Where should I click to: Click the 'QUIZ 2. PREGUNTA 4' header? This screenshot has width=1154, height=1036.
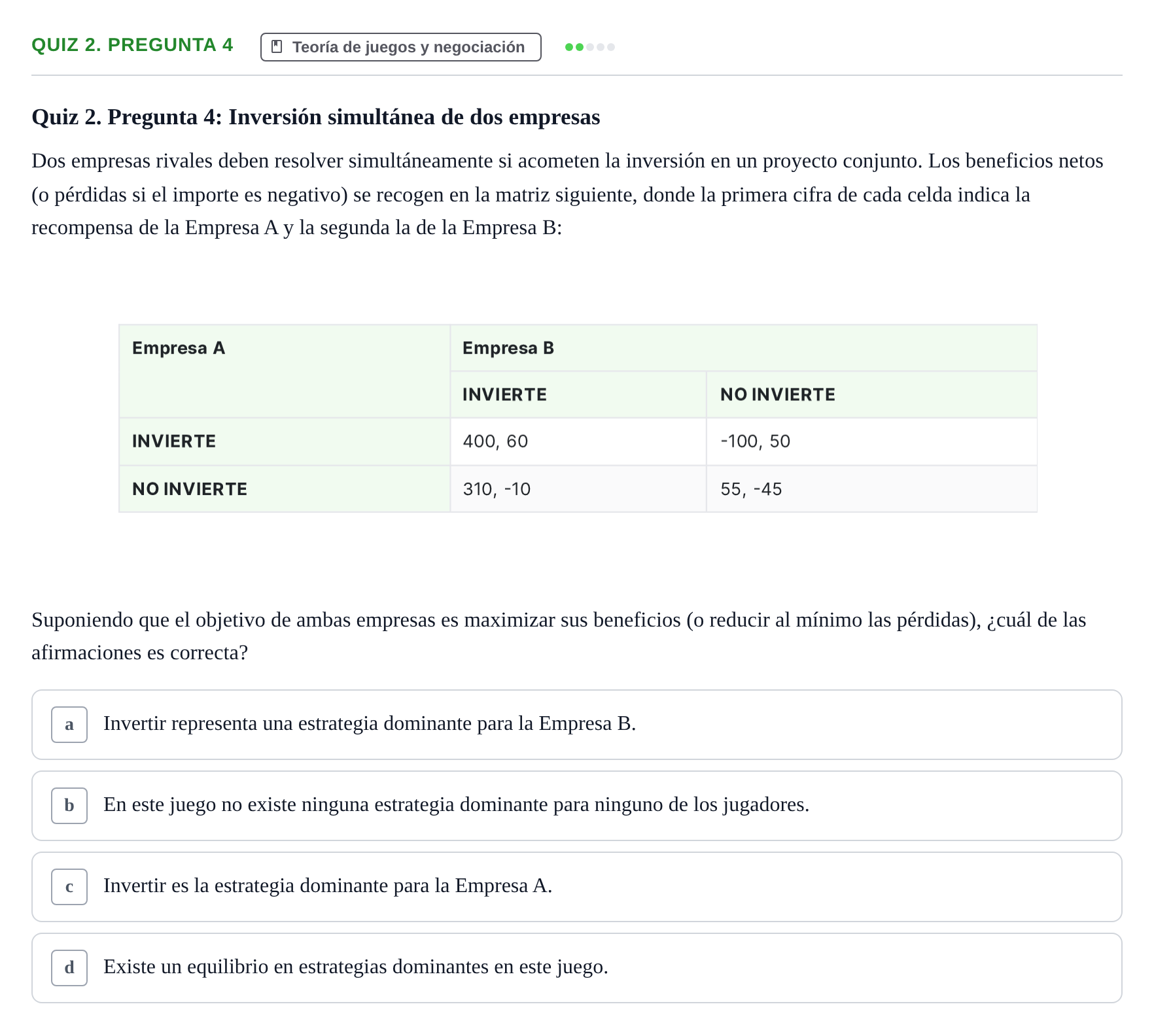point(132,45)
